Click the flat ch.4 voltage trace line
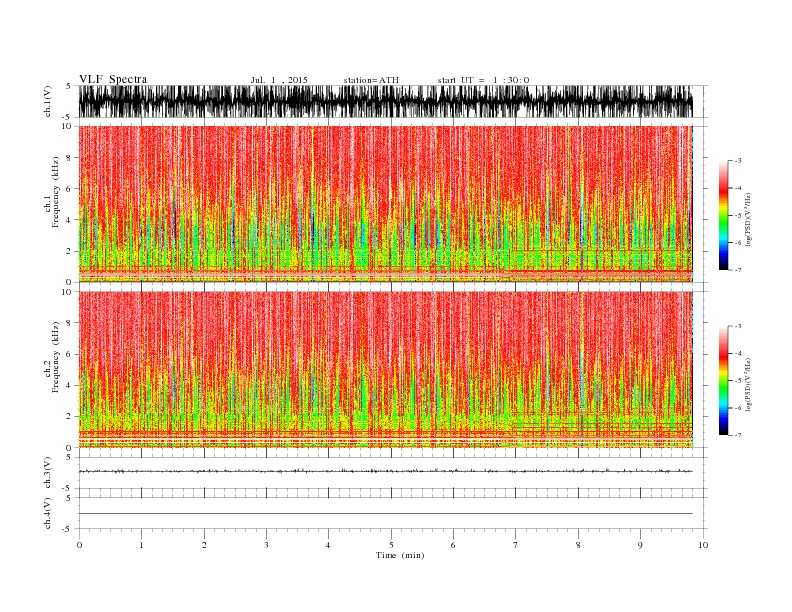This screenshot has height=612, width=792. pos(386,514)
